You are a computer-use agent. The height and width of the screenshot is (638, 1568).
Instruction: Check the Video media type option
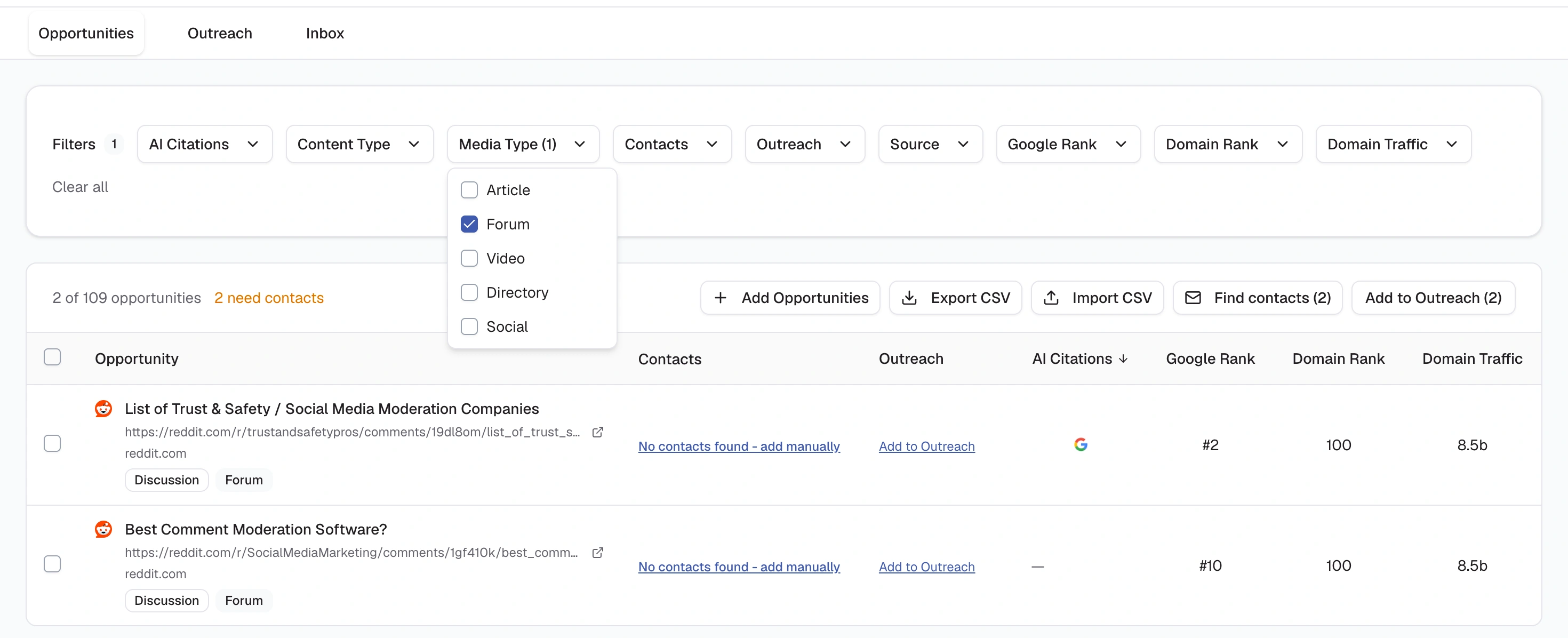(469, 258)
